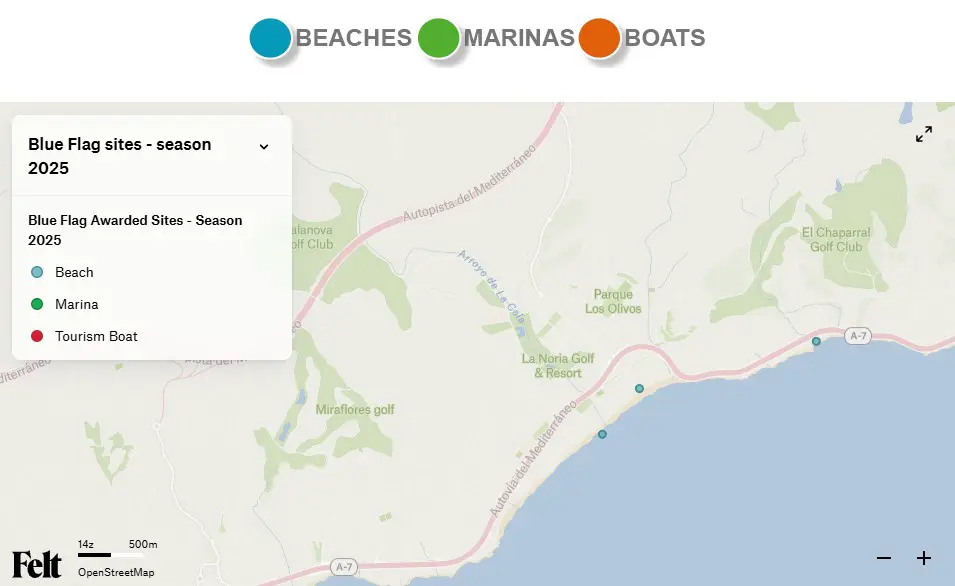The height and width of the screenshot is (586, 955).
Task: Click the southernmost beach marker on coast
Action: click(x=602, y=434)
